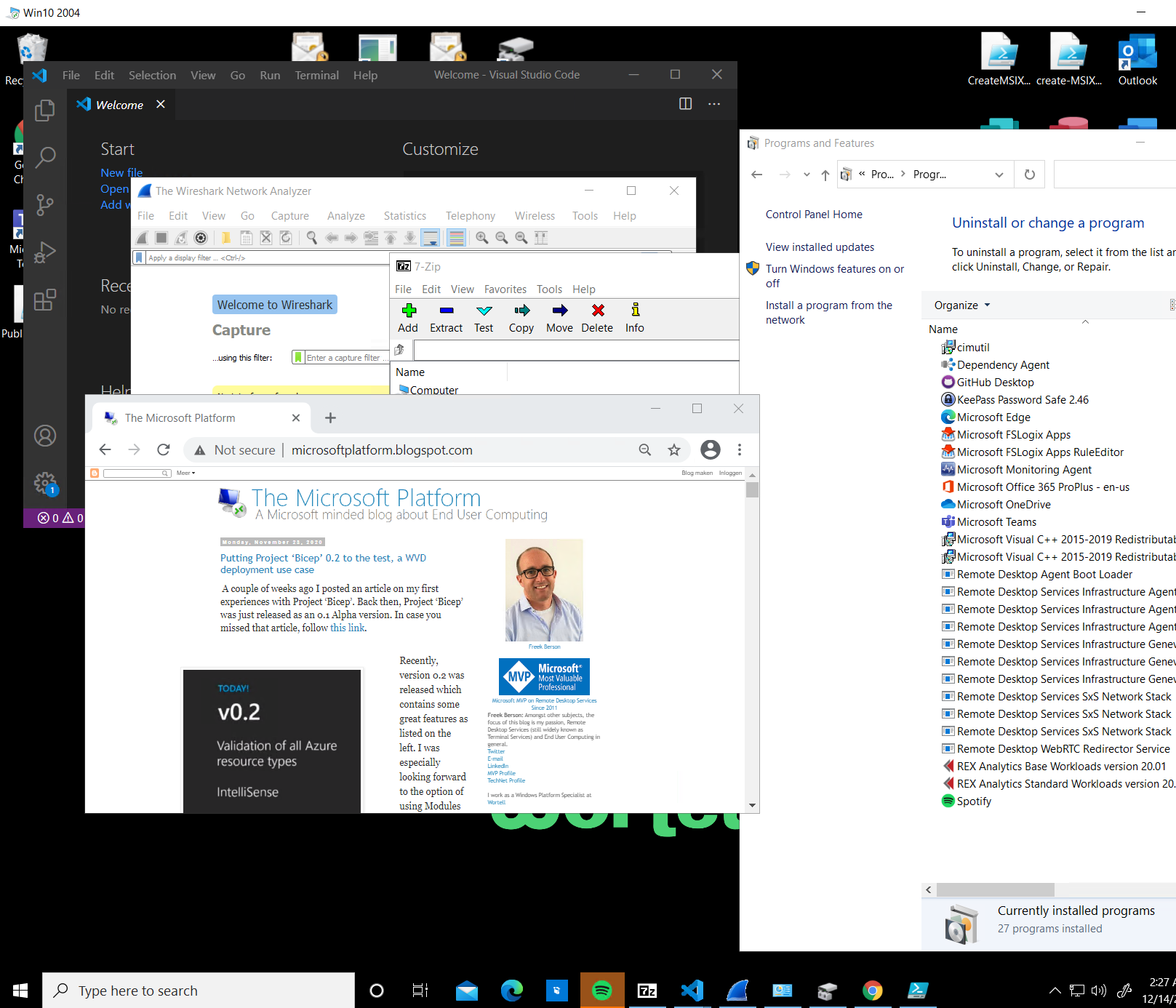Click the open capture file folder icon in Wireshark
1176x1008 pixels.
[226, 238]
